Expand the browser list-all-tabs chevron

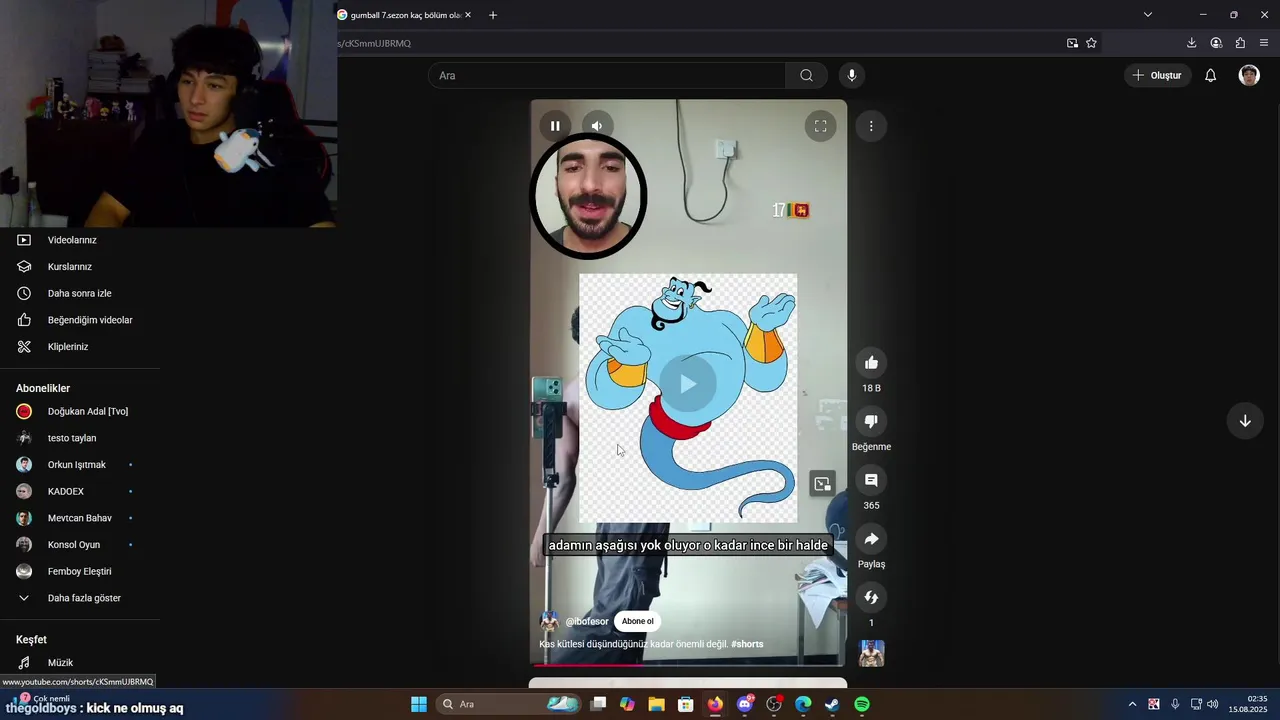tap(1148, 15)
